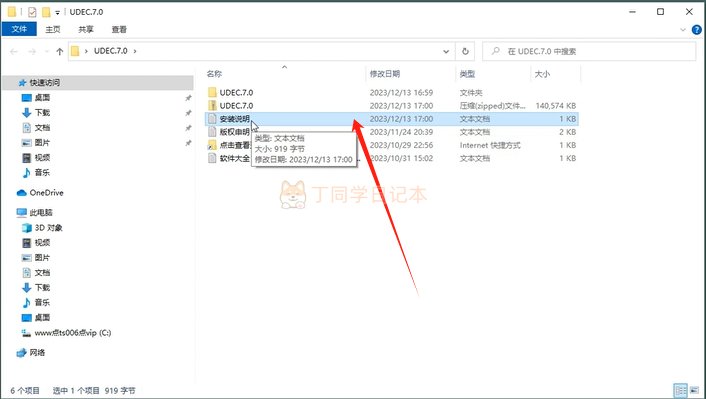Open 视频 under Quick access
This screenshot has width=706, height=399.
click(42, 157)
